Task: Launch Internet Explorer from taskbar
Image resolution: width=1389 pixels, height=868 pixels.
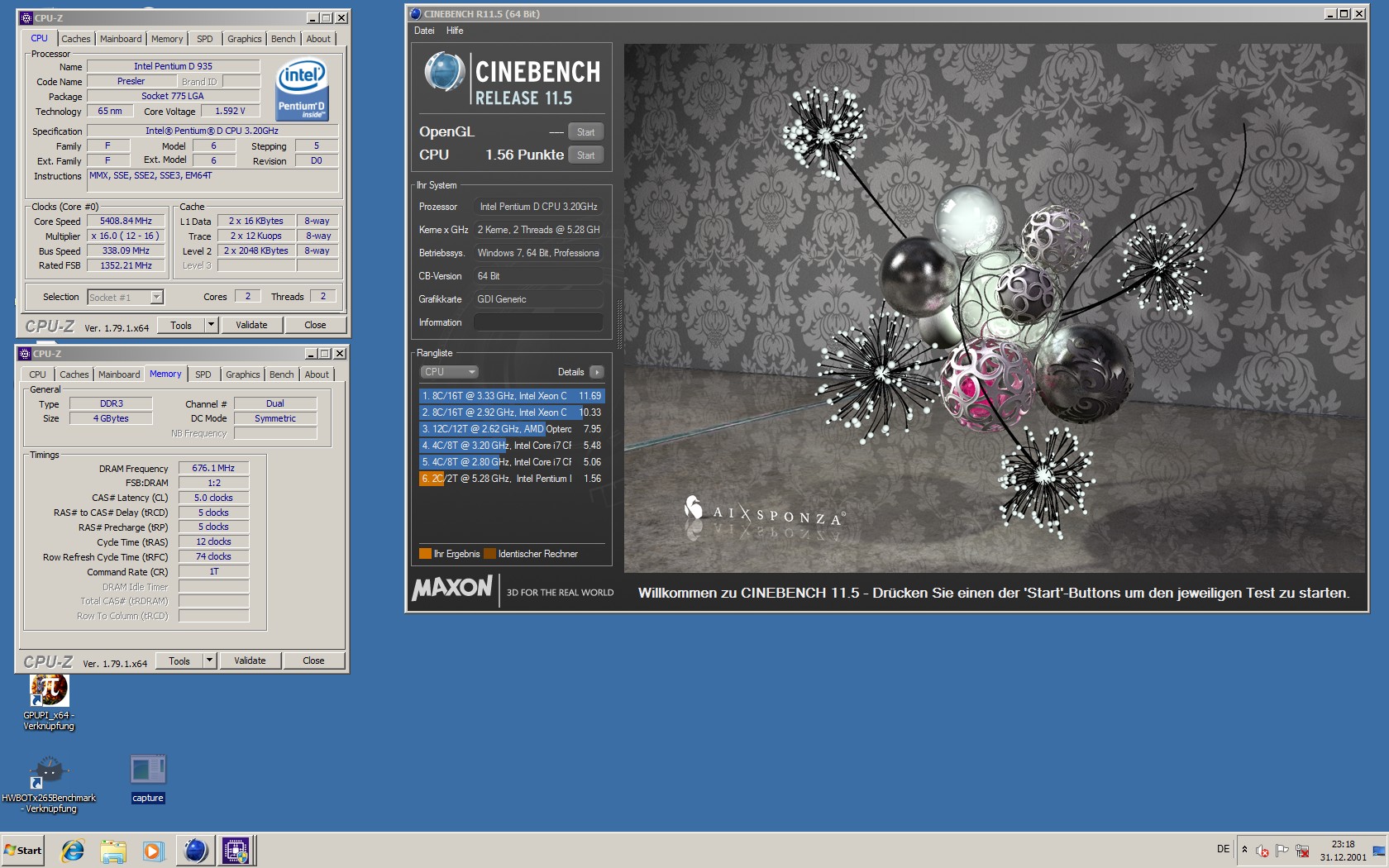Action: pos(73,850)
